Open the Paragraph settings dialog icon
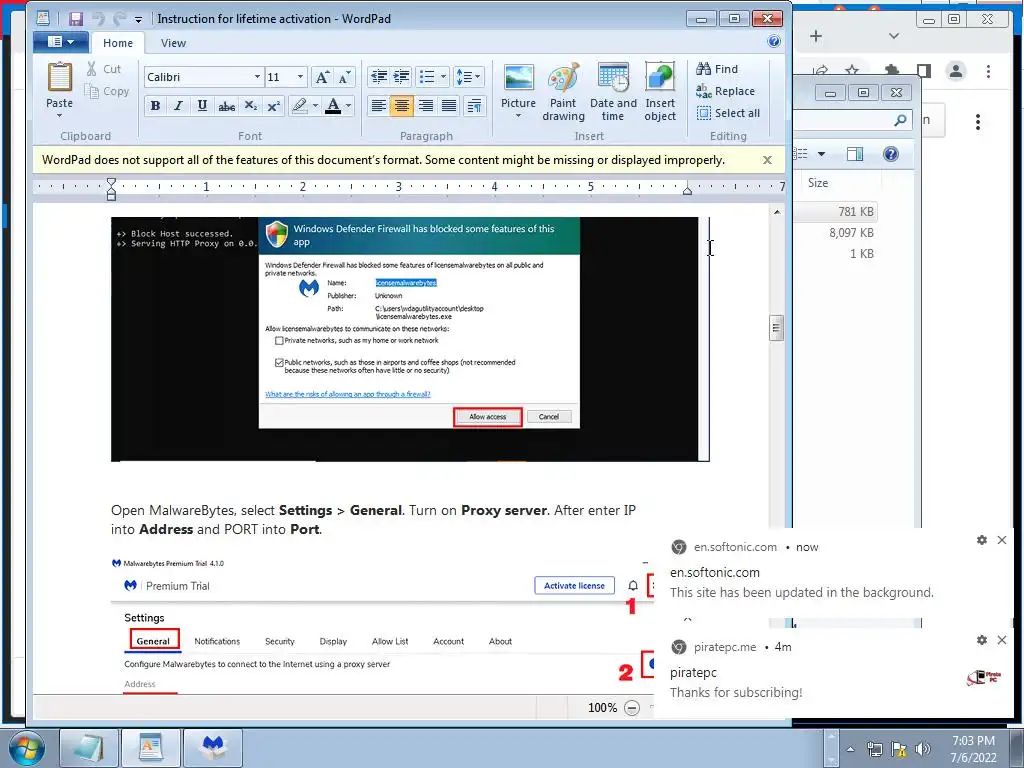This screenshot has width=1024, height=768. coord(475,106)
